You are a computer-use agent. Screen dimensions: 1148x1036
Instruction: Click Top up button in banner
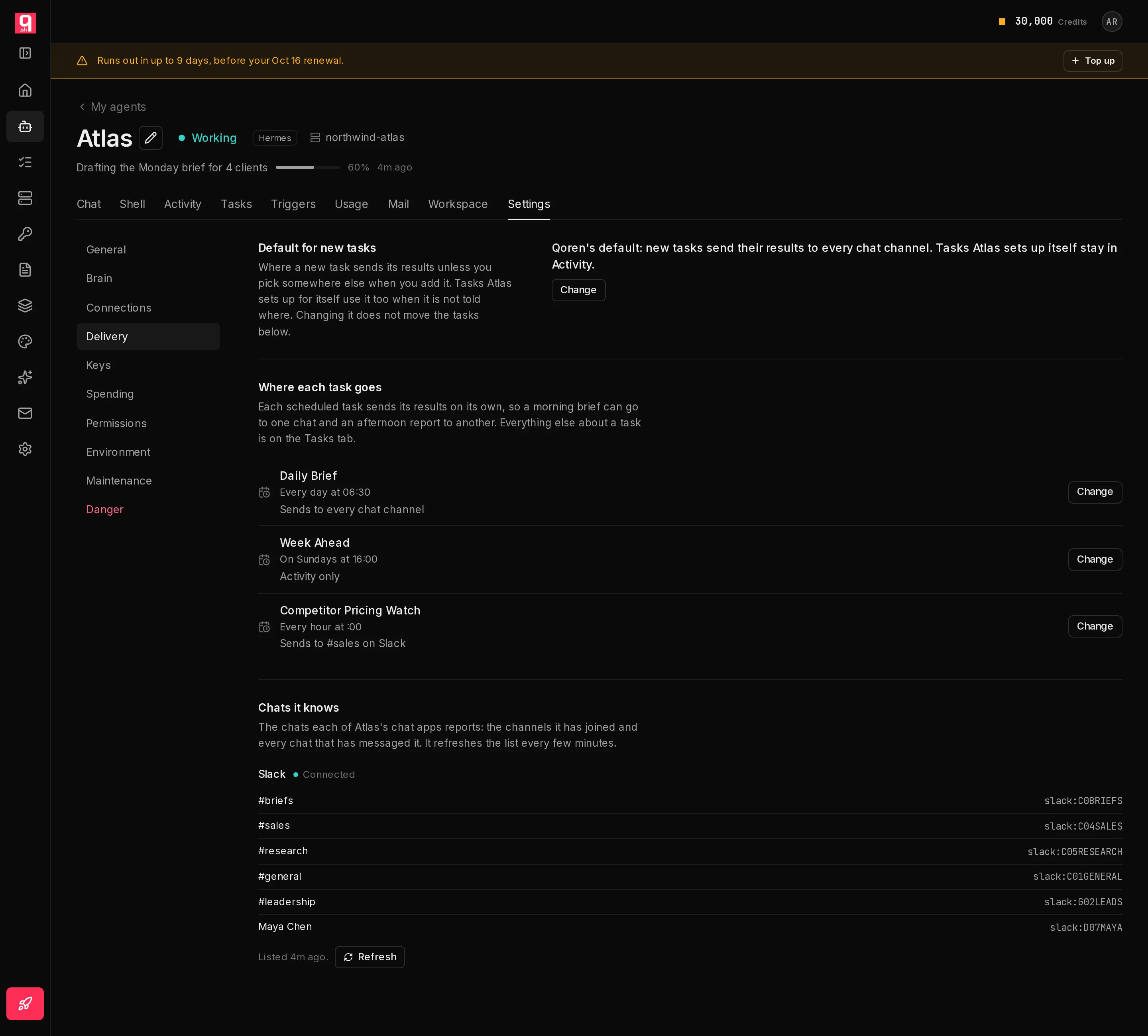click(1092, 61)
